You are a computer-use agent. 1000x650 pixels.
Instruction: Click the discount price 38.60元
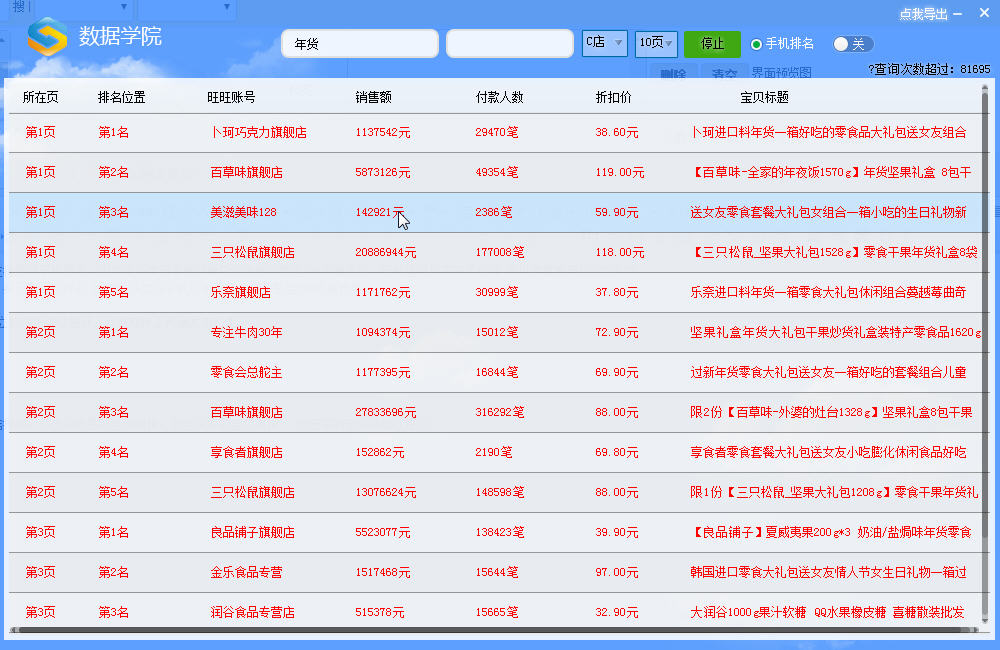pyautogui.click(x=616, y=132)
